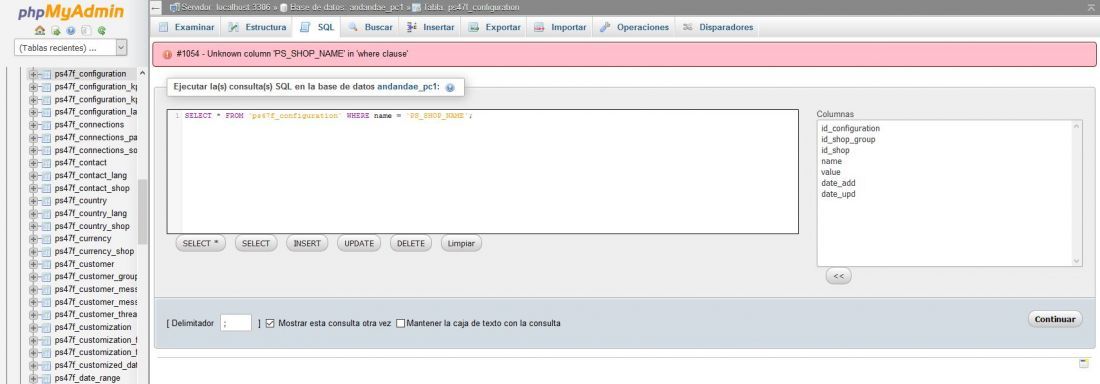Click table icon next to ps47f_country

(x=46, y=201)
